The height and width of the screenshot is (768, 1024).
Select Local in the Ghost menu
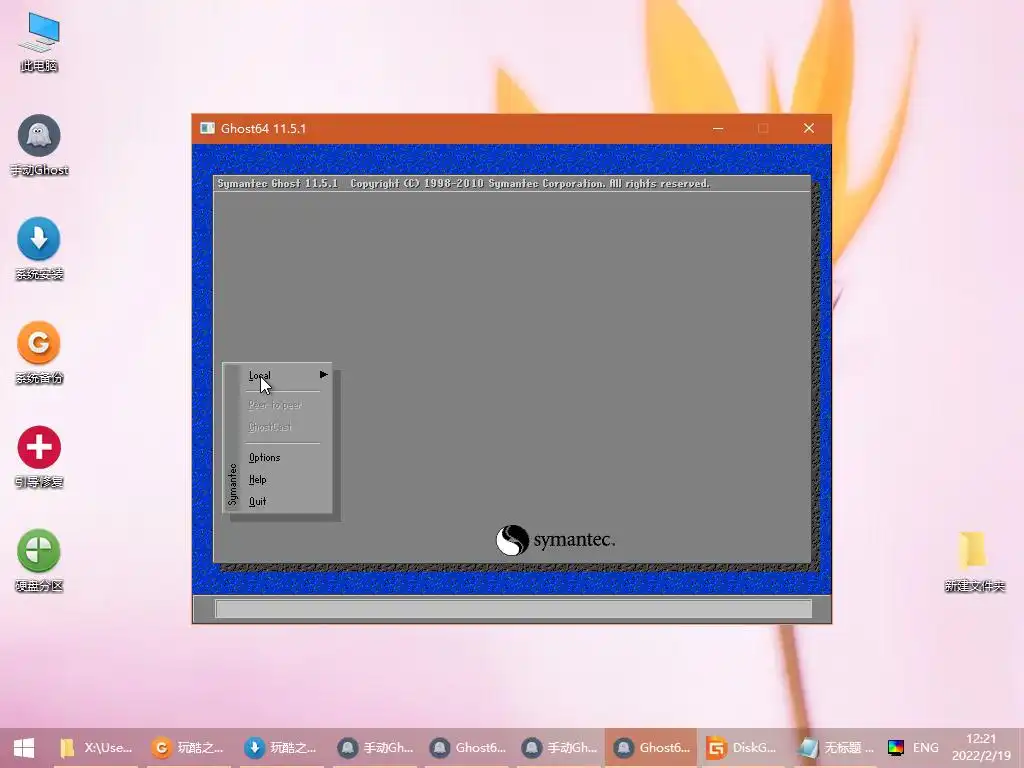pos(259,376)
